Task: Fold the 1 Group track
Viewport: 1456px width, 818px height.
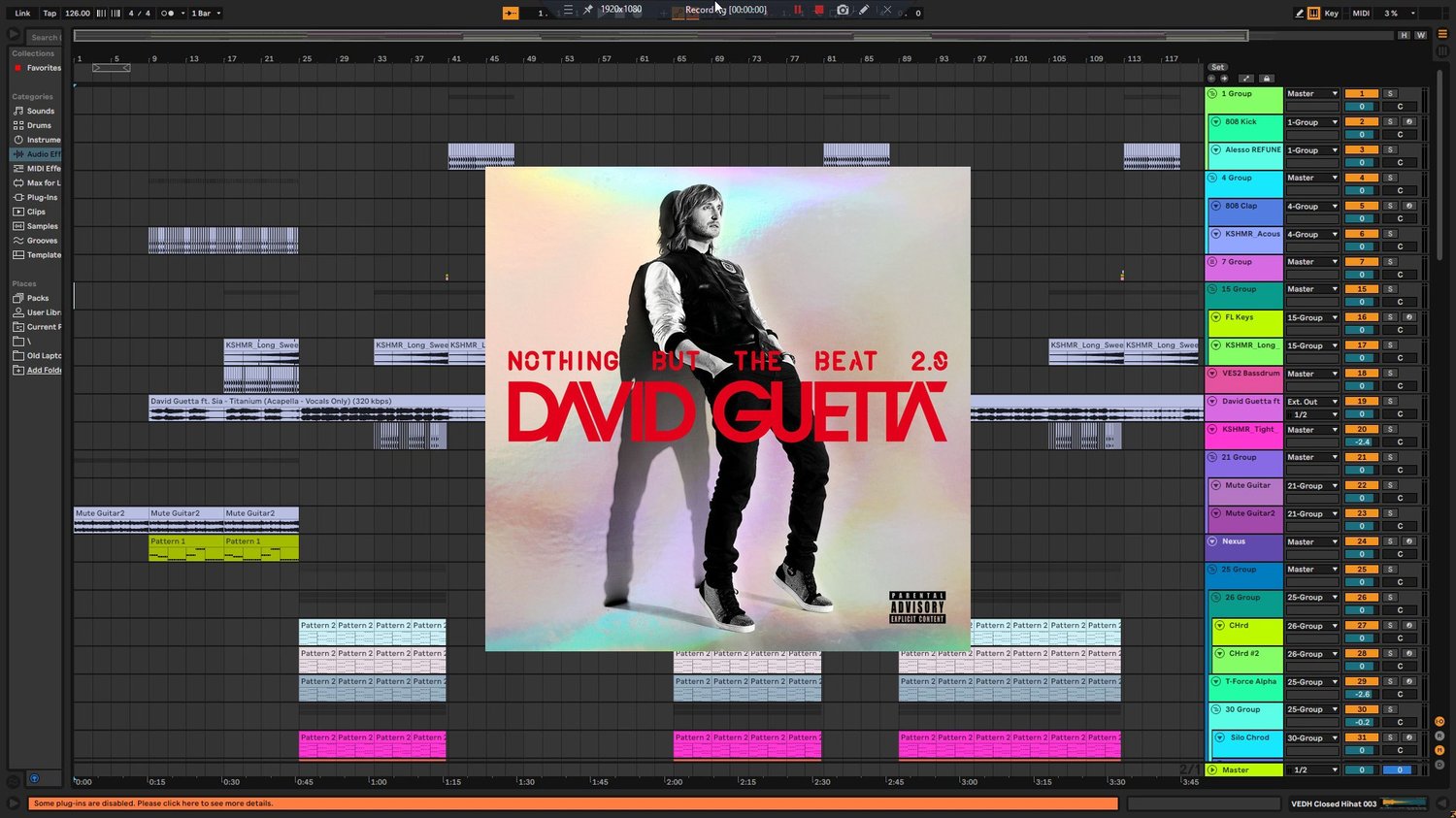Action: tap(1212, 94)
